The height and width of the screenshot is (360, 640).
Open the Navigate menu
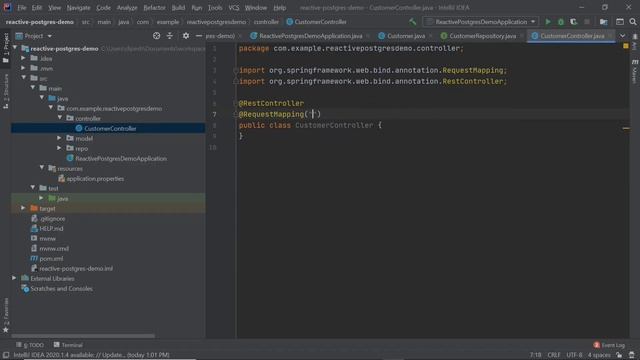[78, 8]
